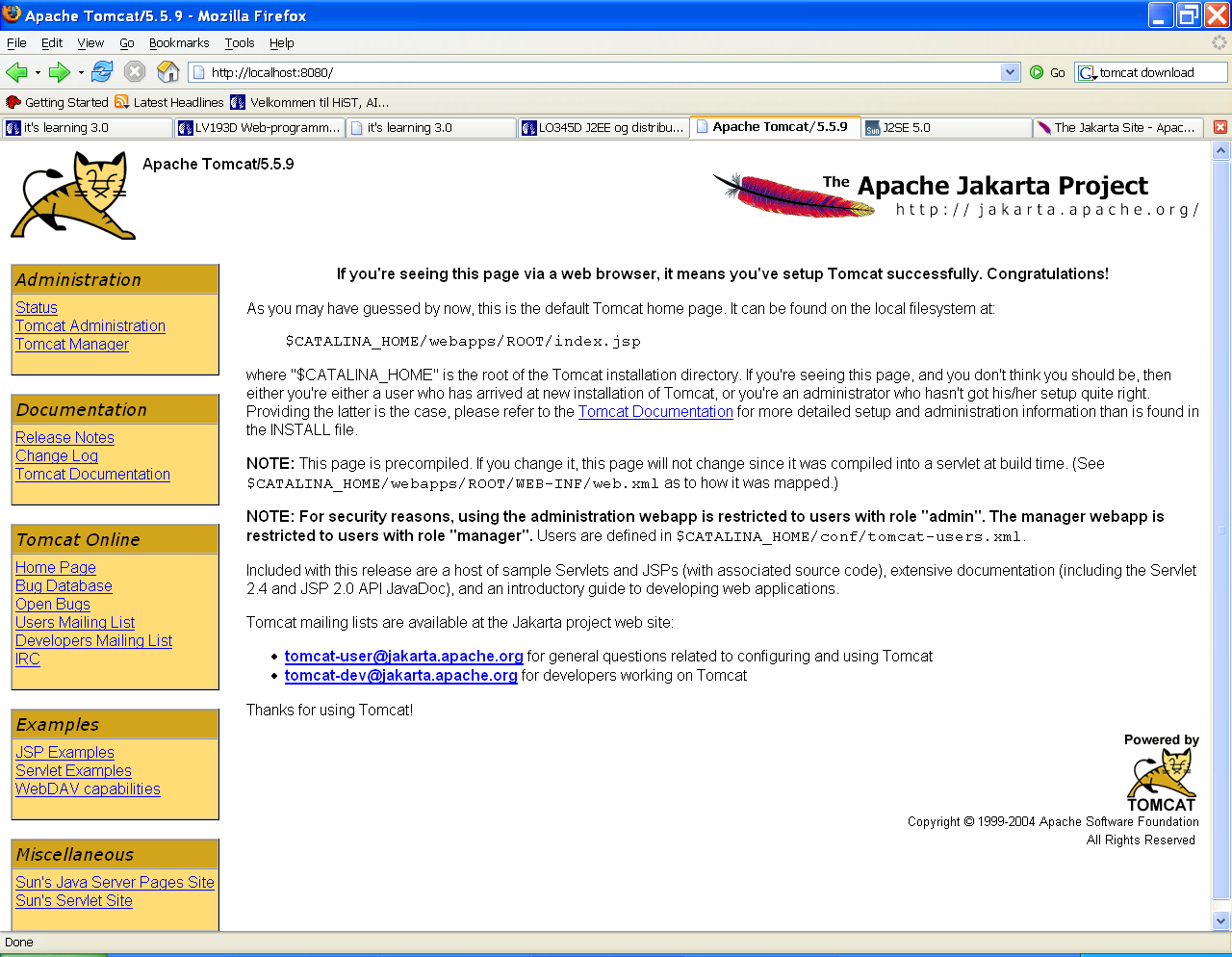Screen dimensions: 1232x957
Task: Open the Forward button history dropdown arrow
Action: pos(81,72)
